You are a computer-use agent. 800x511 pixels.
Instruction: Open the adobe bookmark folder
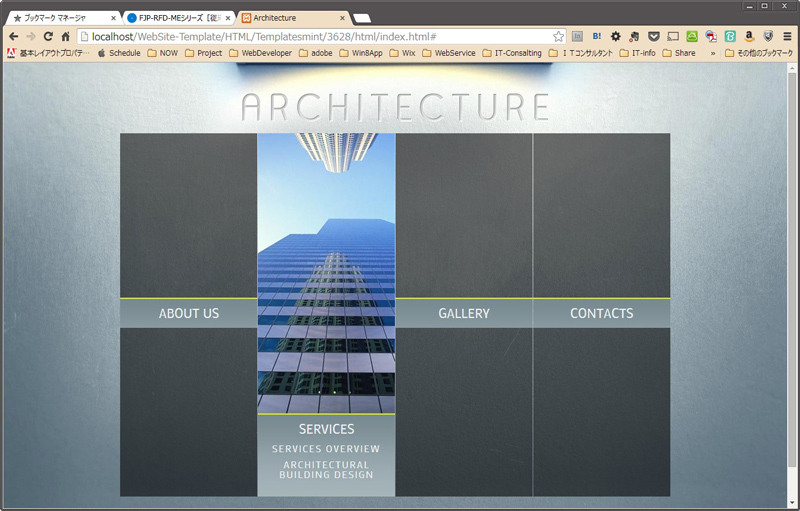coord(315,53)
